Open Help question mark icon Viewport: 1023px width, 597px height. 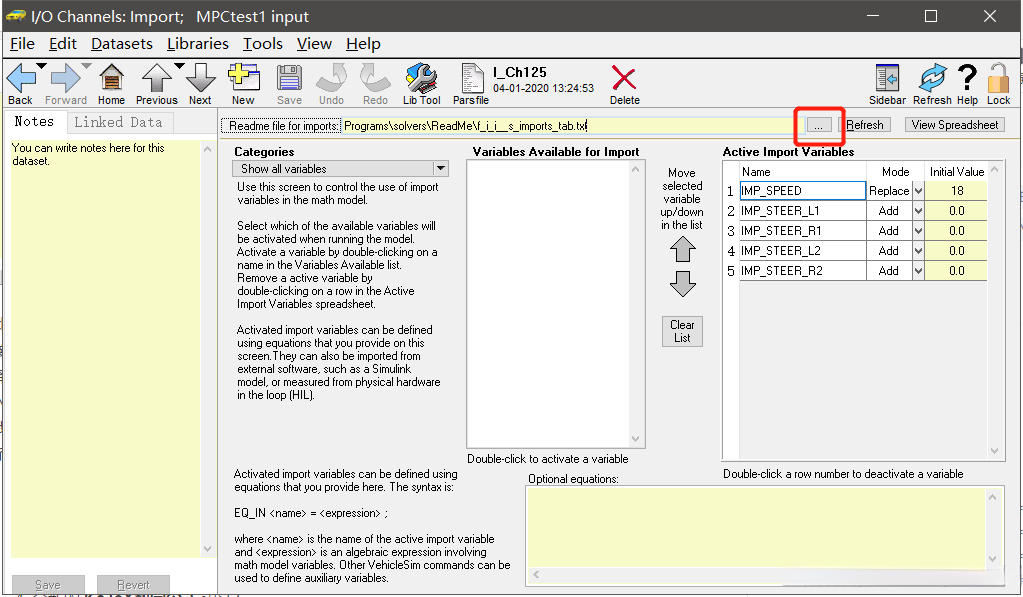(x=967, y=78)
